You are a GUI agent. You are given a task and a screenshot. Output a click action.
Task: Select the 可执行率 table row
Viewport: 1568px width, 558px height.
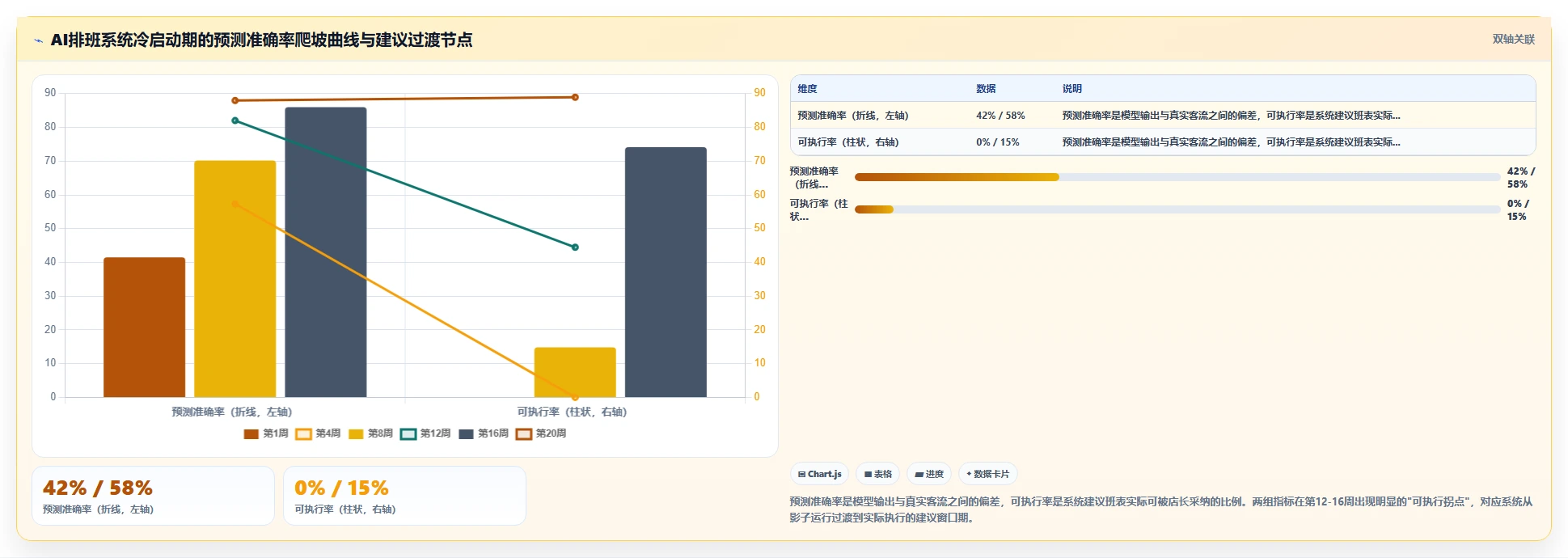pos(1163,142)
